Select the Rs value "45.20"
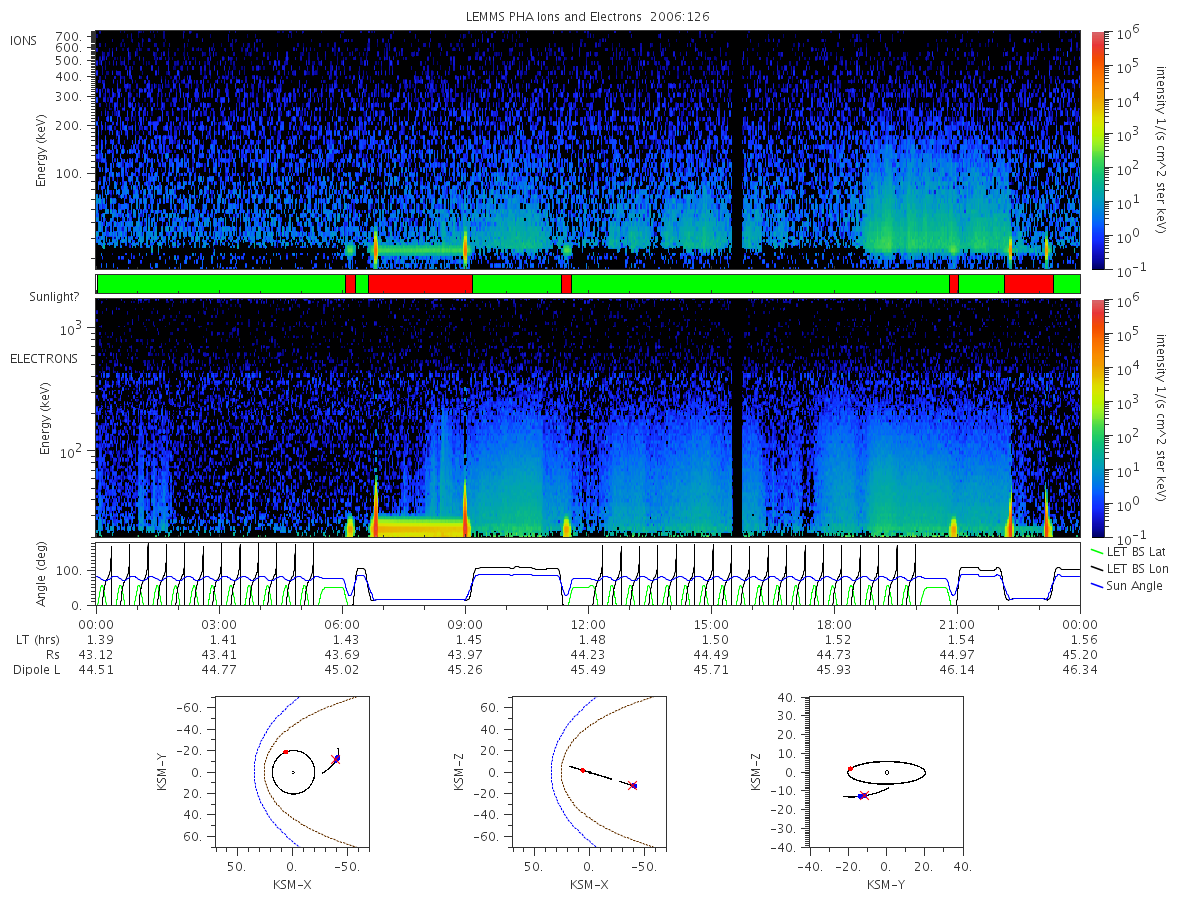The height and width of the screenshot is (900, 1200). pos(1080,654)
